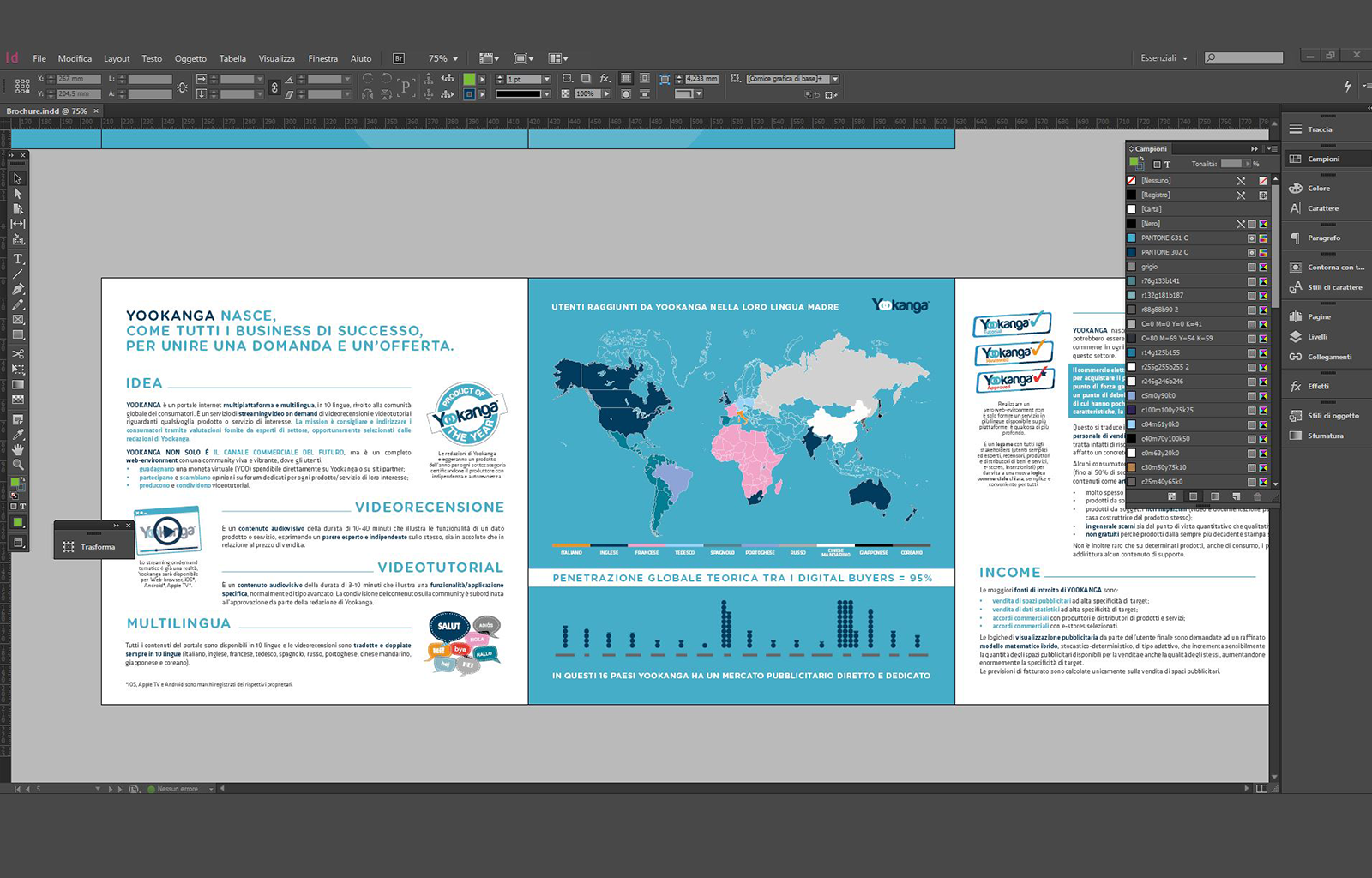Click the lightning quick apply icon

(x=1347, y=86)
